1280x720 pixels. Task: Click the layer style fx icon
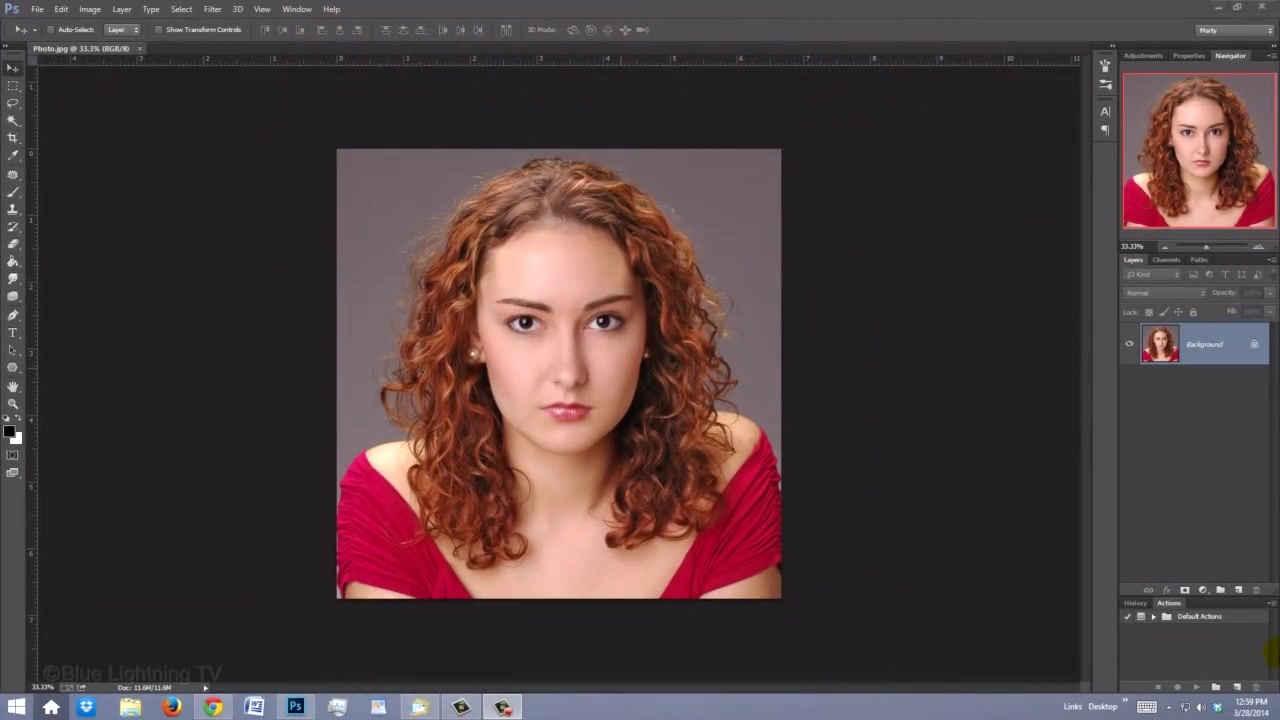pyautogui.click(x=1166, y=590)
